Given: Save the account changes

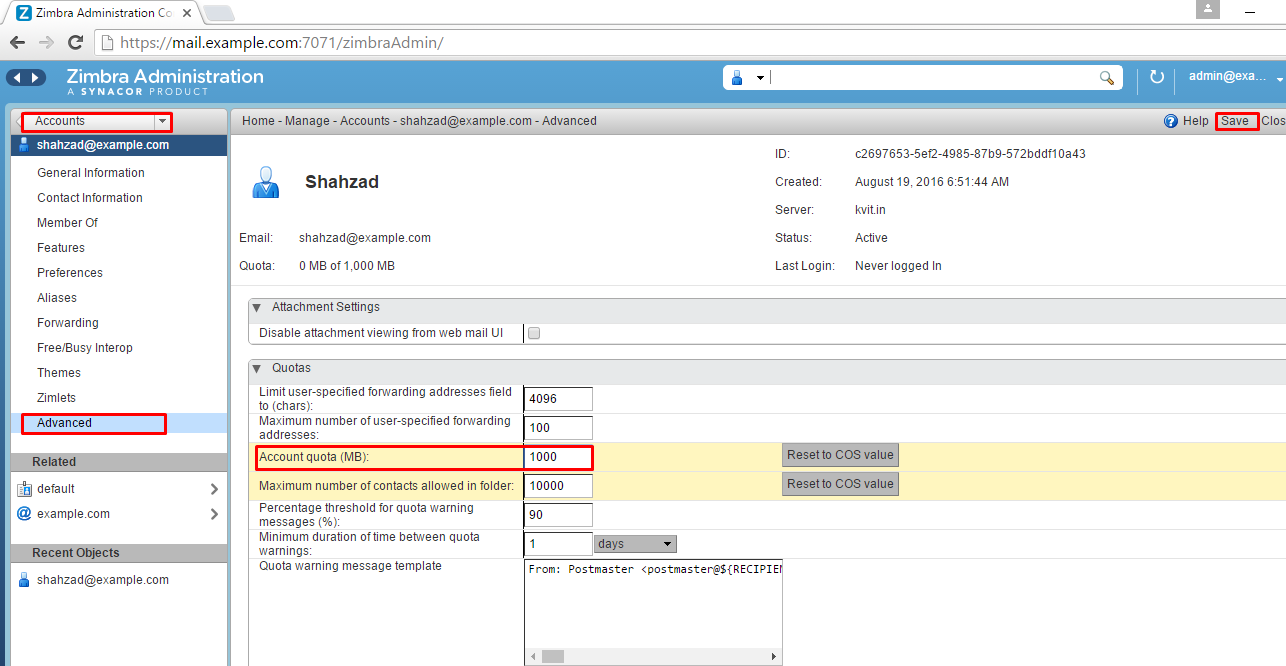Looking at the screenshot, I should [1235, 121].
